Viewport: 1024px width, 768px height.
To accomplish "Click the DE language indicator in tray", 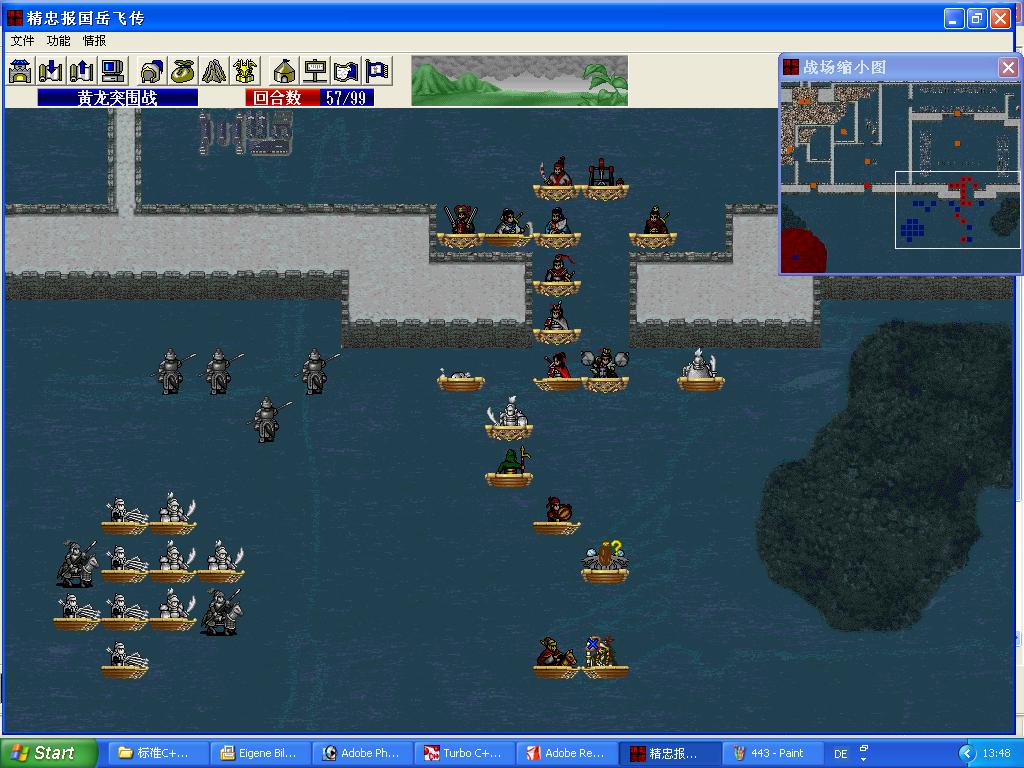I will (x=840, y=754).
